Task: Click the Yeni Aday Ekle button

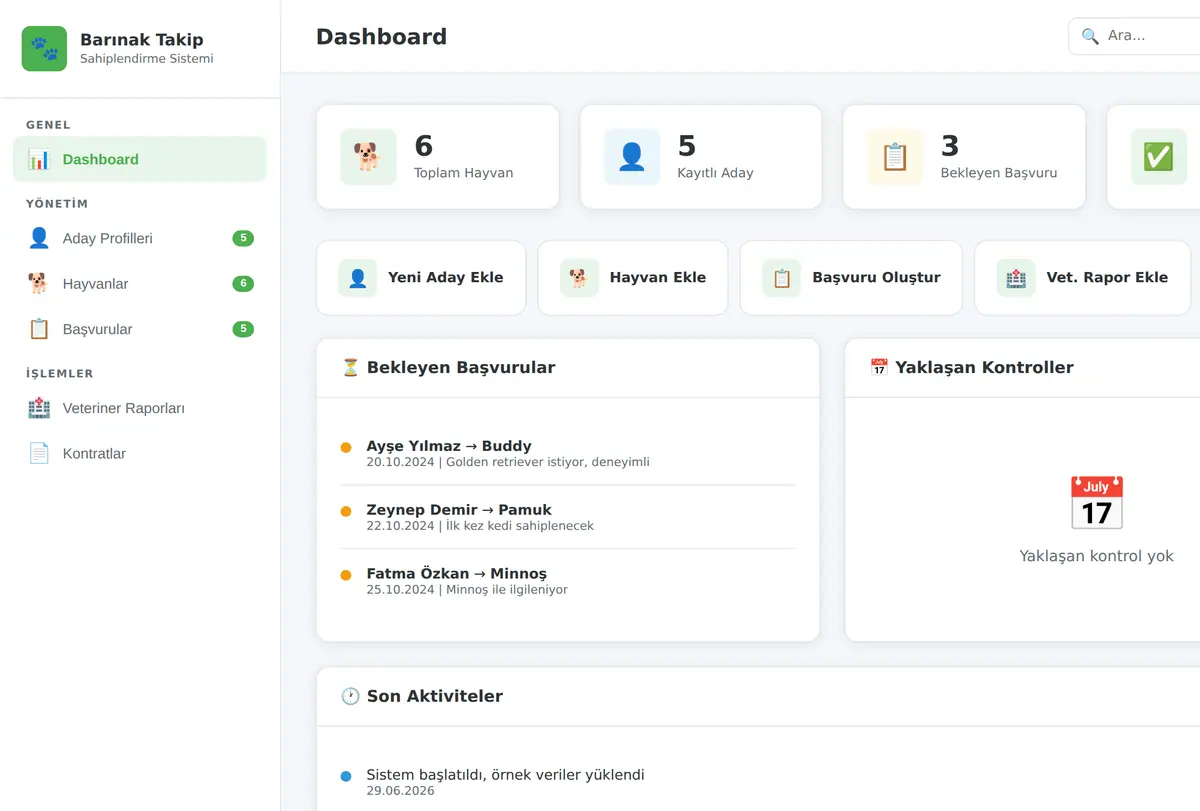Action: [421, 278]
